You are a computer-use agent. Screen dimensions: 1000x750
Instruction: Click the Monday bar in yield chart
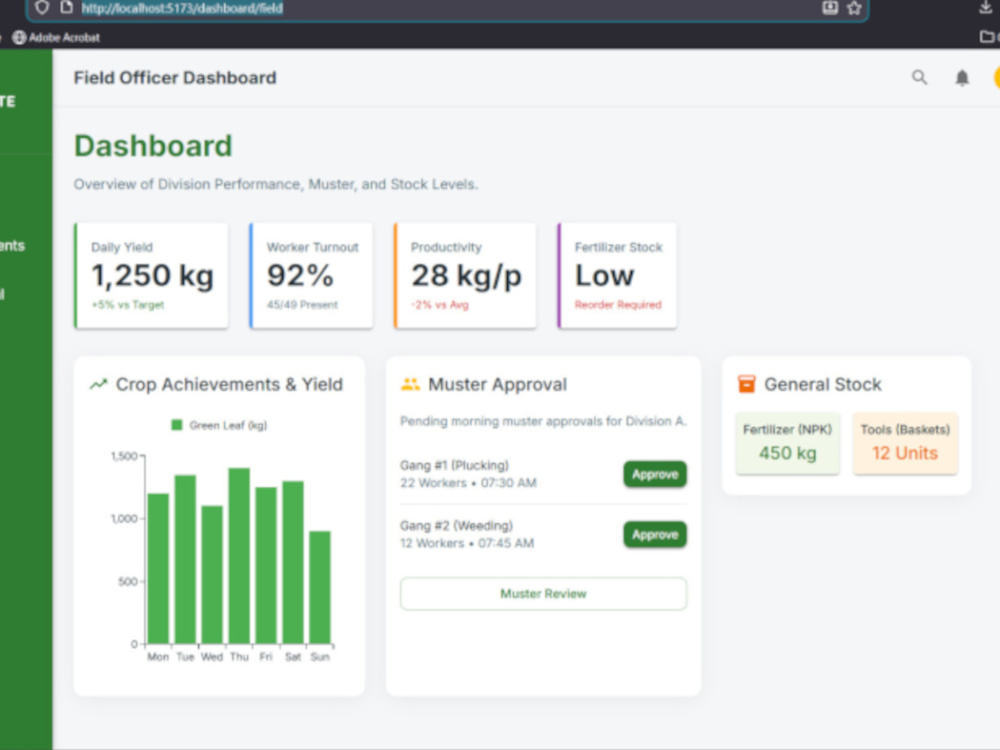158,568
